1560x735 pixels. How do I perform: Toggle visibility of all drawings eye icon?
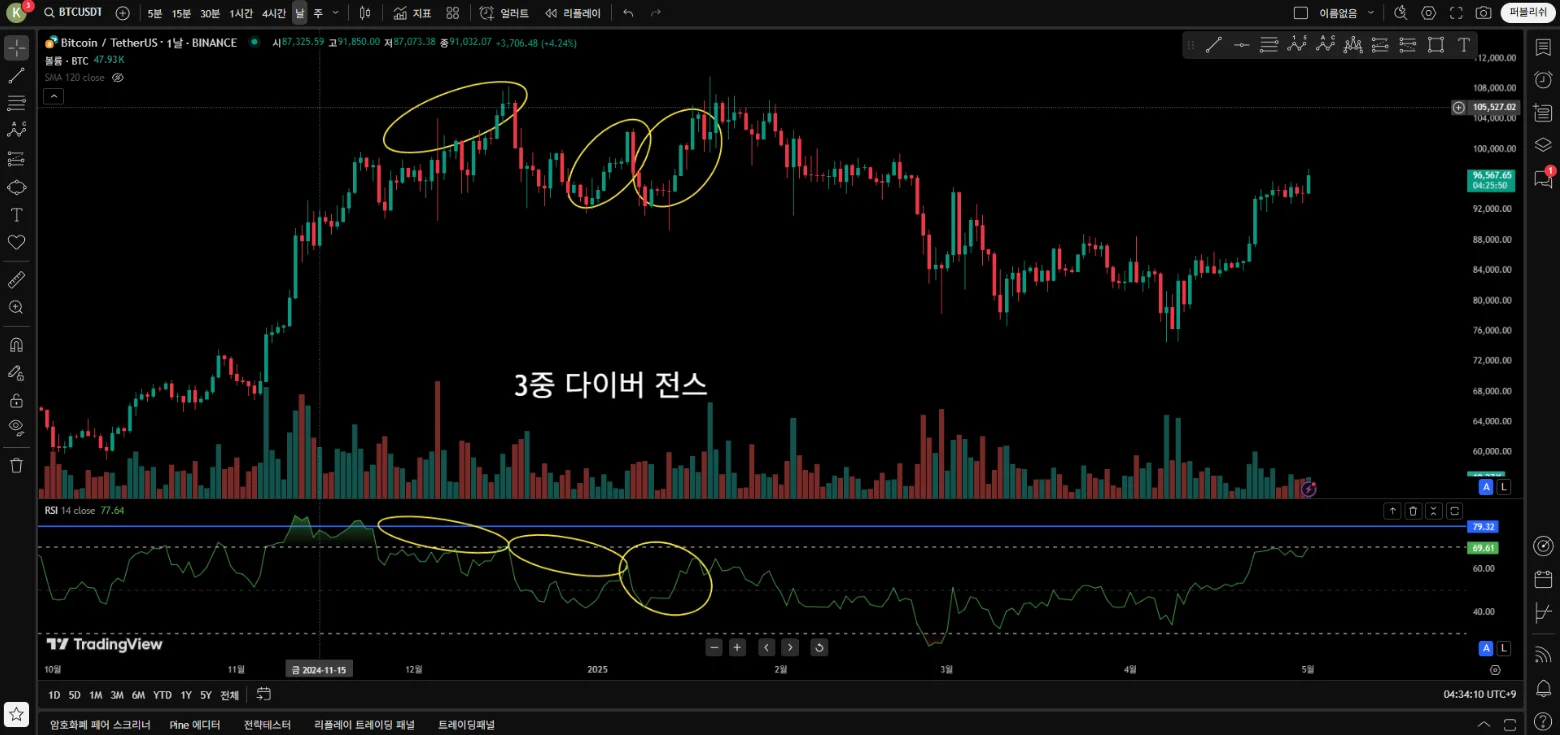pos(17,428)
